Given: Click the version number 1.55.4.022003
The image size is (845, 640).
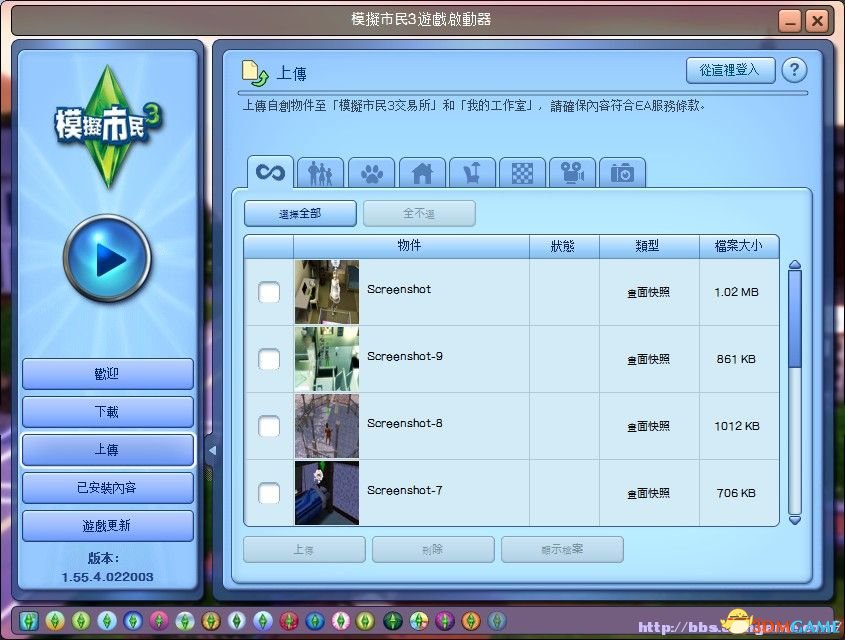Looking at the screenshot, I should [107, 577].
